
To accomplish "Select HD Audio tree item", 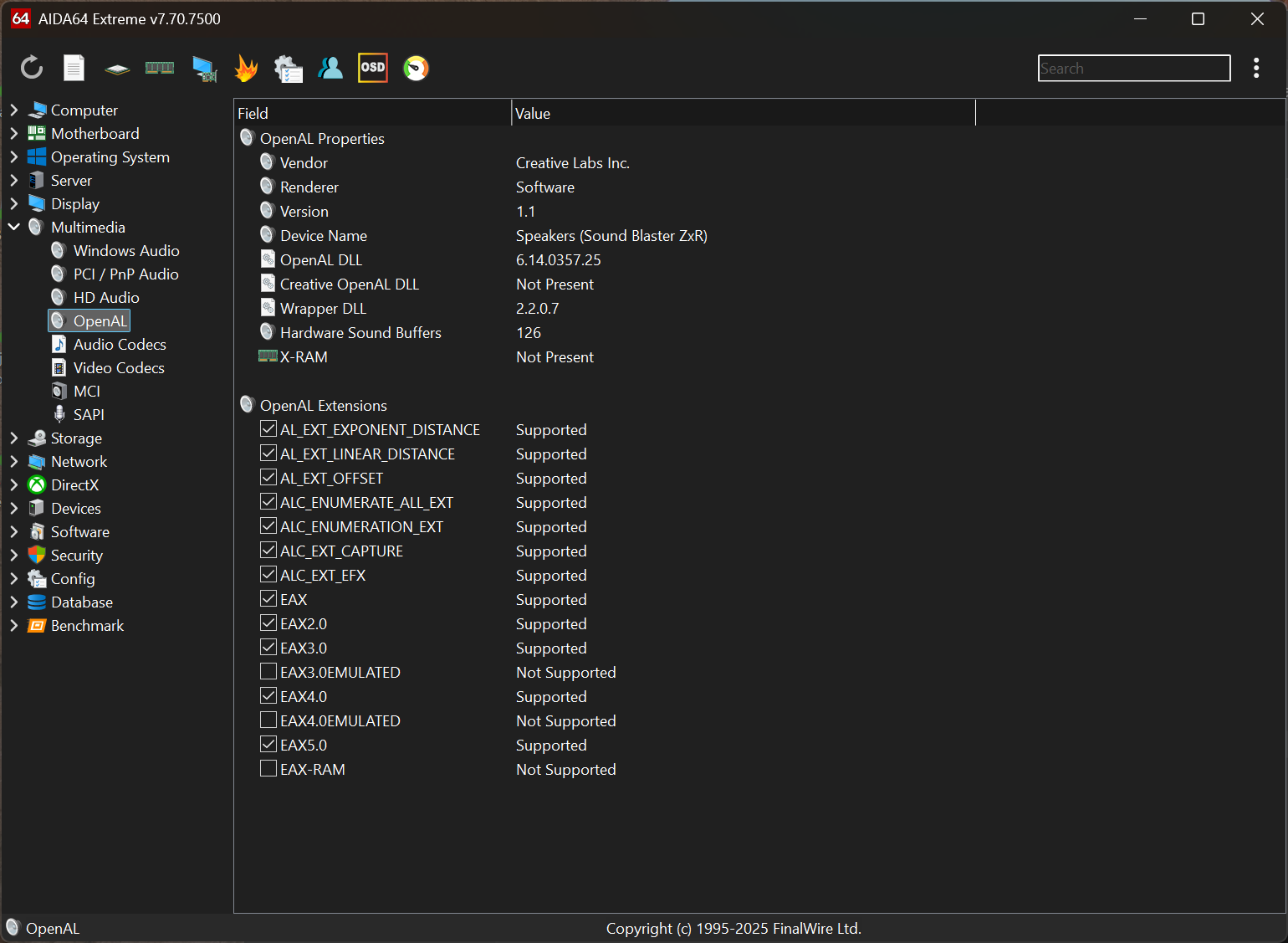I will (x=106, y=297).
